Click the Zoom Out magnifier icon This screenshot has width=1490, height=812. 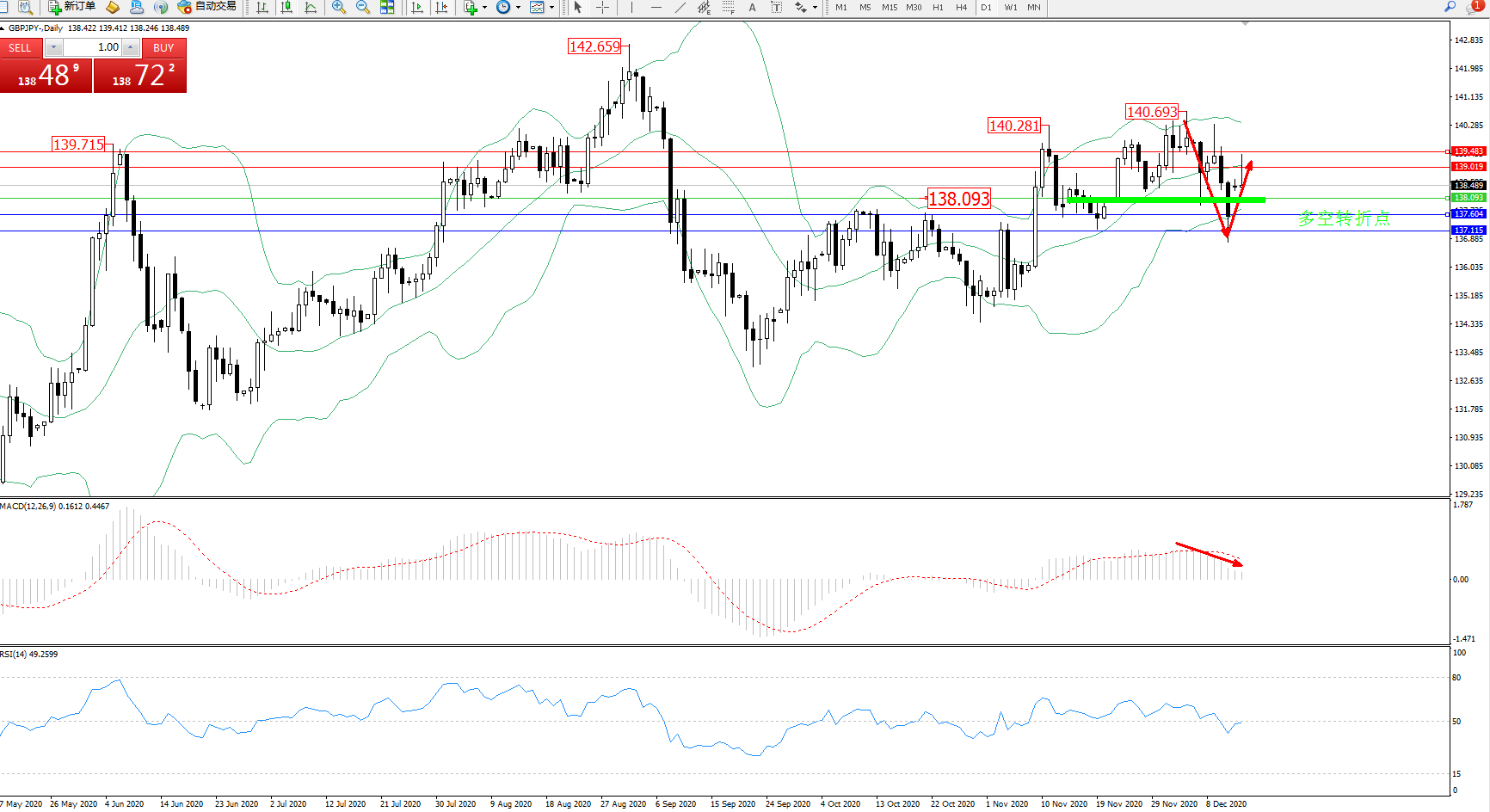point(362,7)
